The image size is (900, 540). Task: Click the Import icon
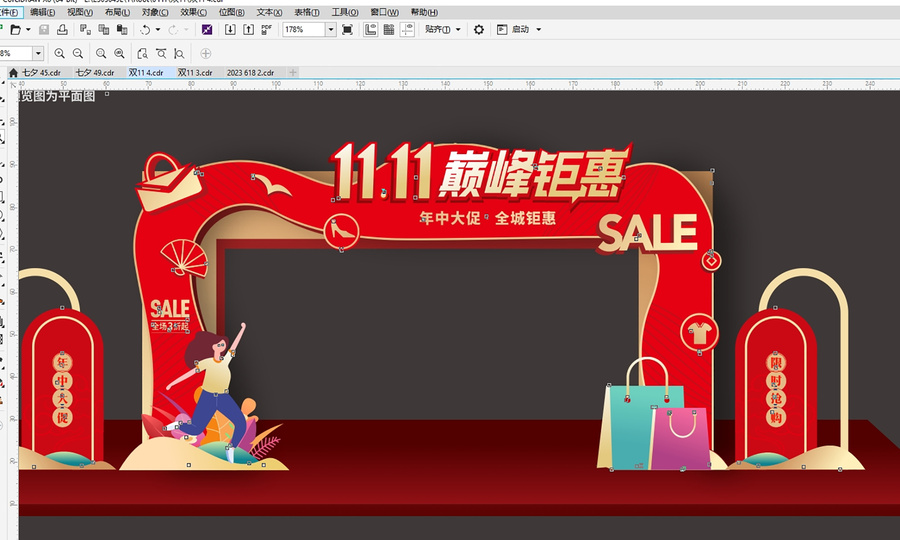[x=230, y=29]
